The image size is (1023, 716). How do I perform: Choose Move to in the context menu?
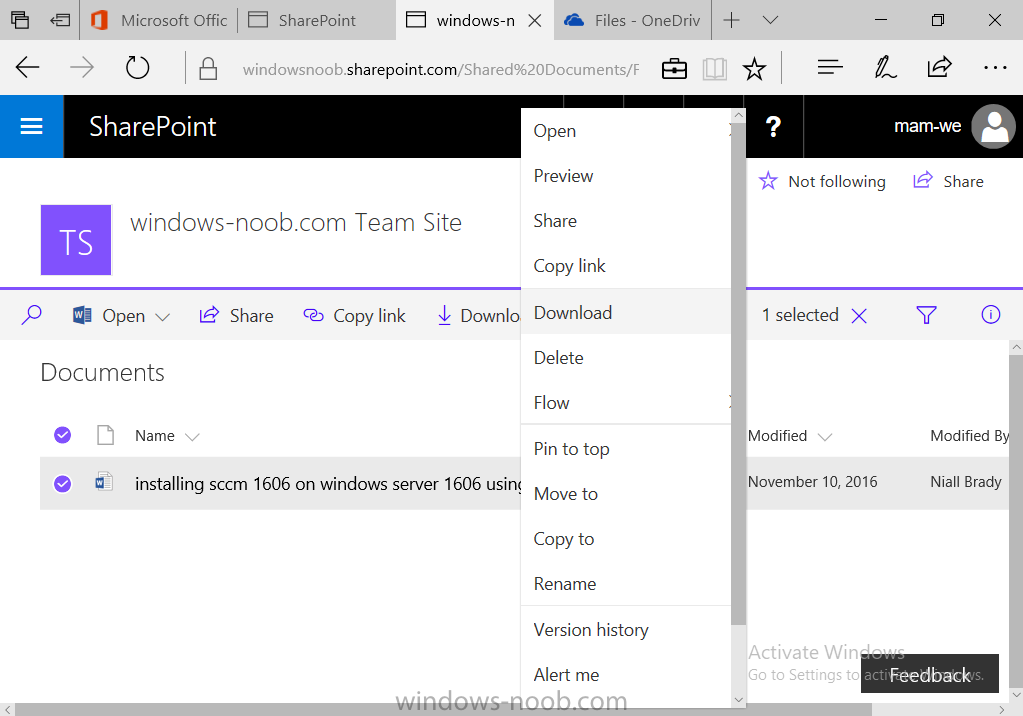click(626, 493)
